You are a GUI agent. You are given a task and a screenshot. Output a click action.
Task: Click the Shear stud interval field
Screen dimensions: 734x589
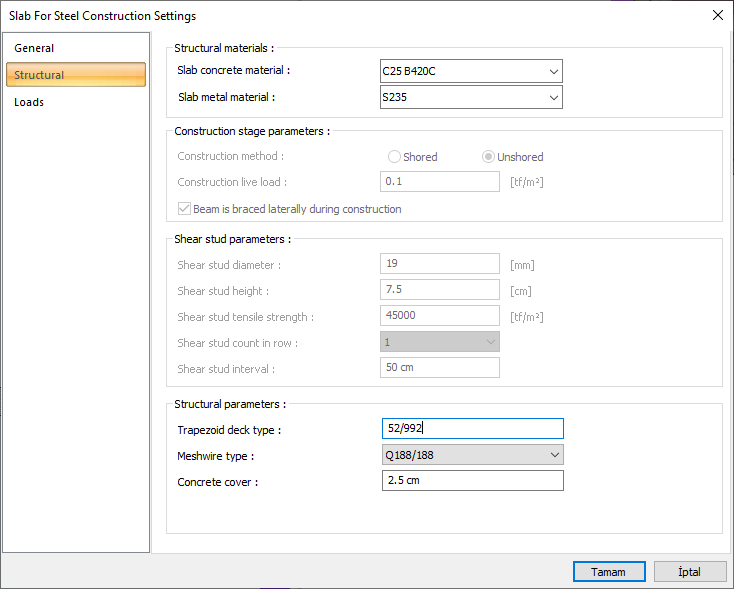tap(440, 368)
